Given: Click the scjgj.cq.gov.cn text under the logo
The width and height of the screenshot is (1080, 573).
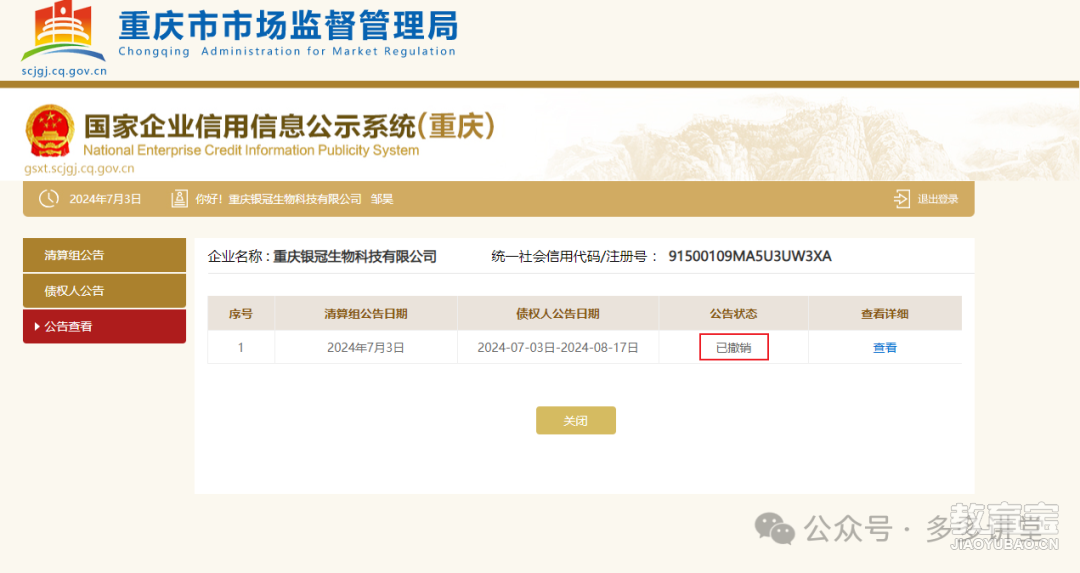Looking at the screenshot, I should (x=64, y=71).
